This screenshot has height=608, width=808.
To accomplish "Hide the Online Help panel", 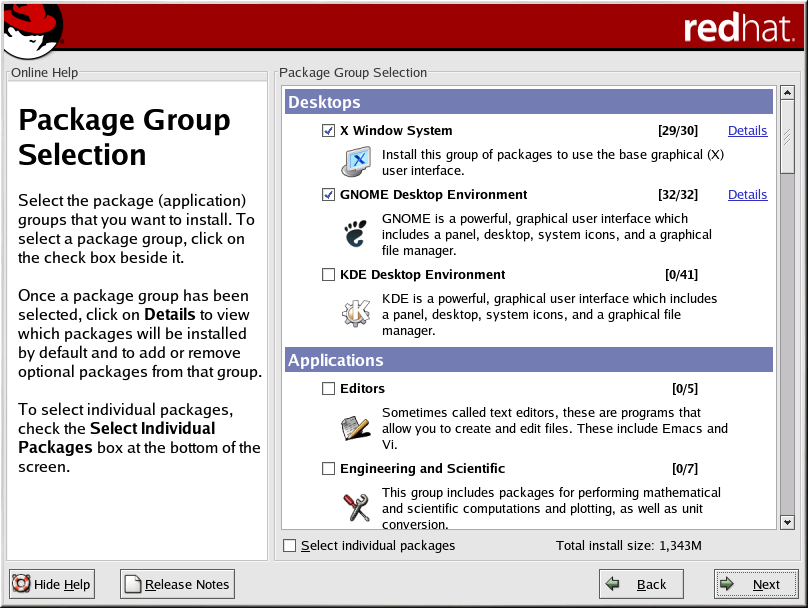I will 52,584.
